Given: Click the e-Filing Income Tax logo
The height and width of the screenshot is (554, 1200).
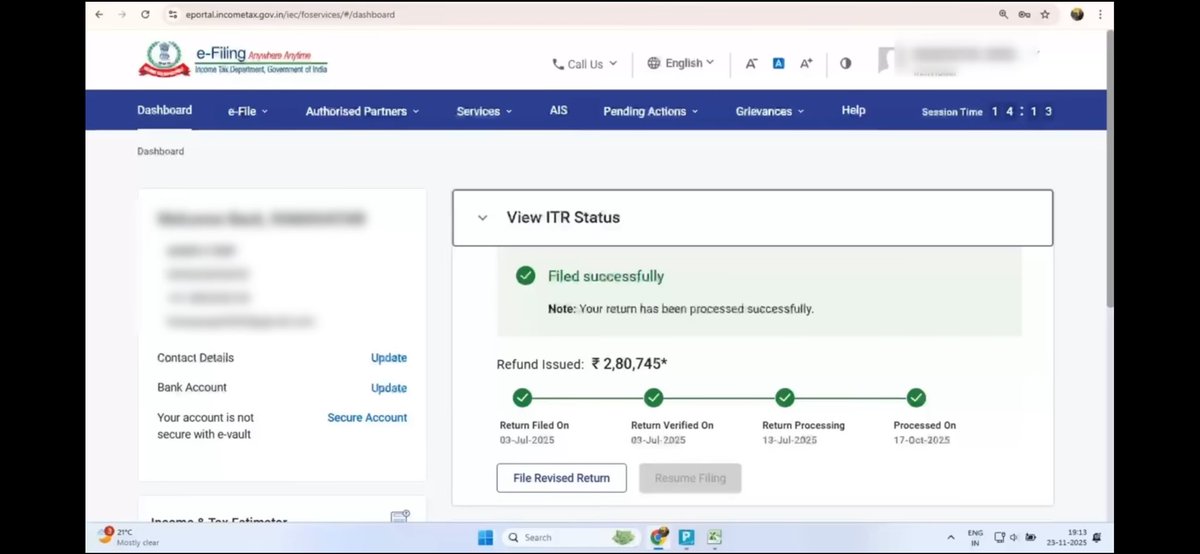Looking at the screenshot, I should pyautogui.click(x=232, y=59).
